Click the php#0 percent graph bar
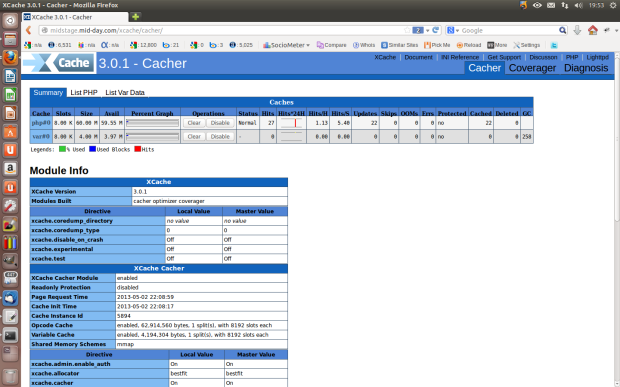The image size is (620, 387). point(152,123)
